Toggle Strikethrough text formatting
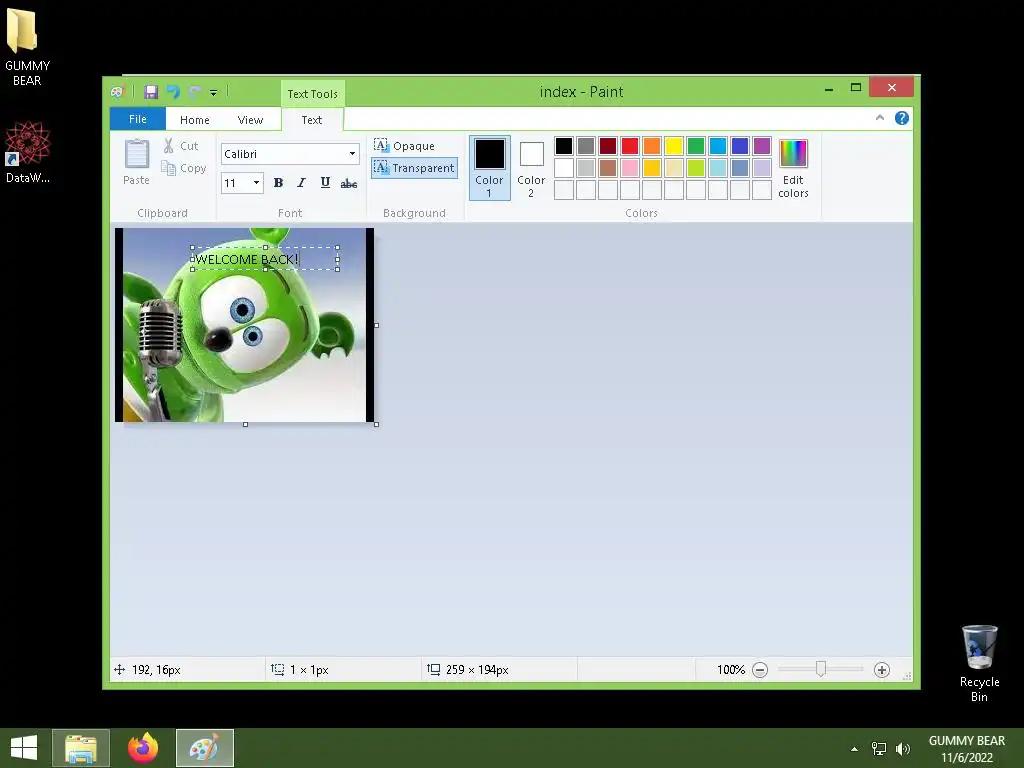Screen dimensions: 1024x768 [349, 183]
